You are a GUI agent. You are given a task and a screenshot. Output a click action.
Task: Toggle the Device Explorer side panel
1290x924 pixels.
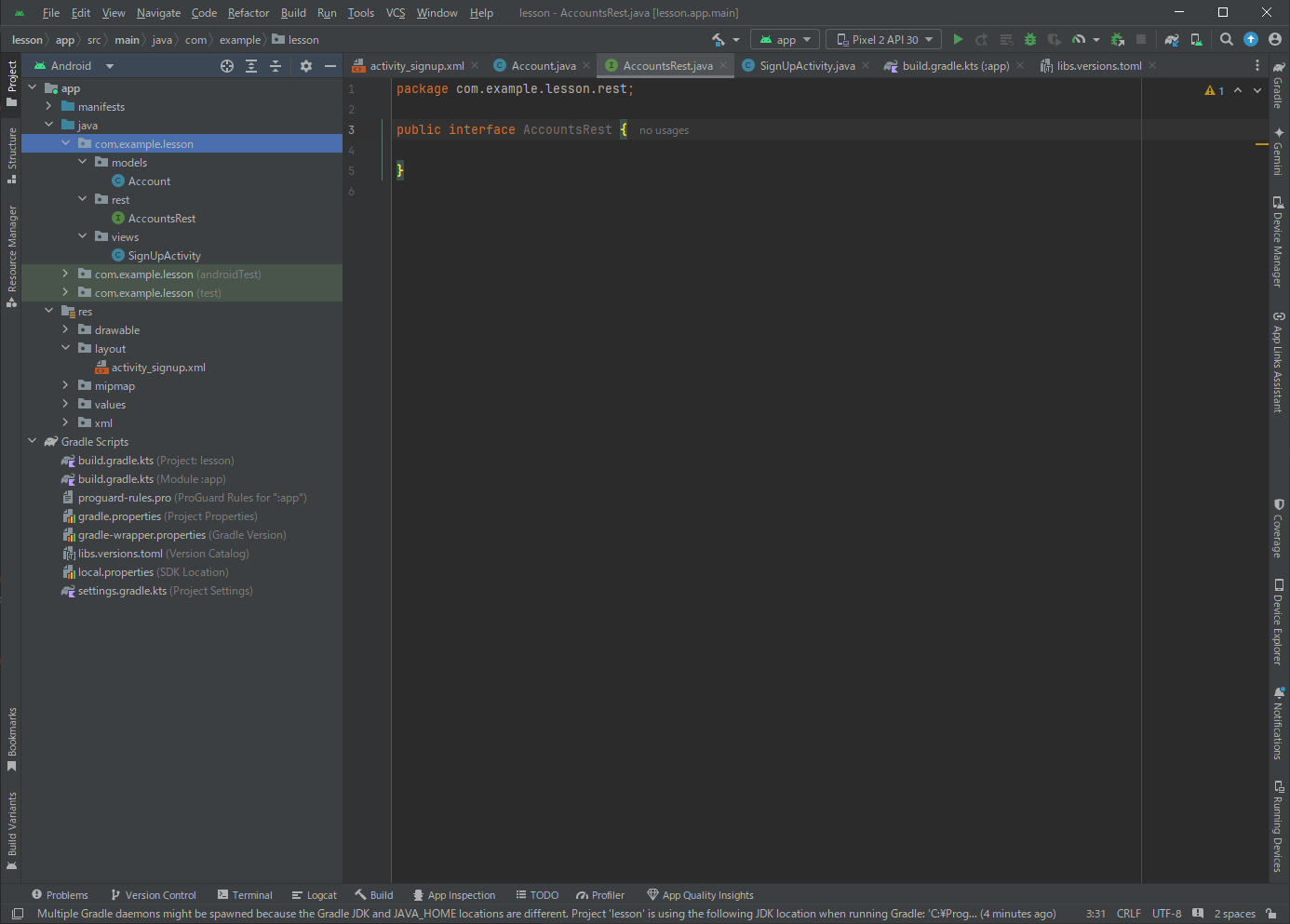pyautogui.click(x=1279, y=622)
